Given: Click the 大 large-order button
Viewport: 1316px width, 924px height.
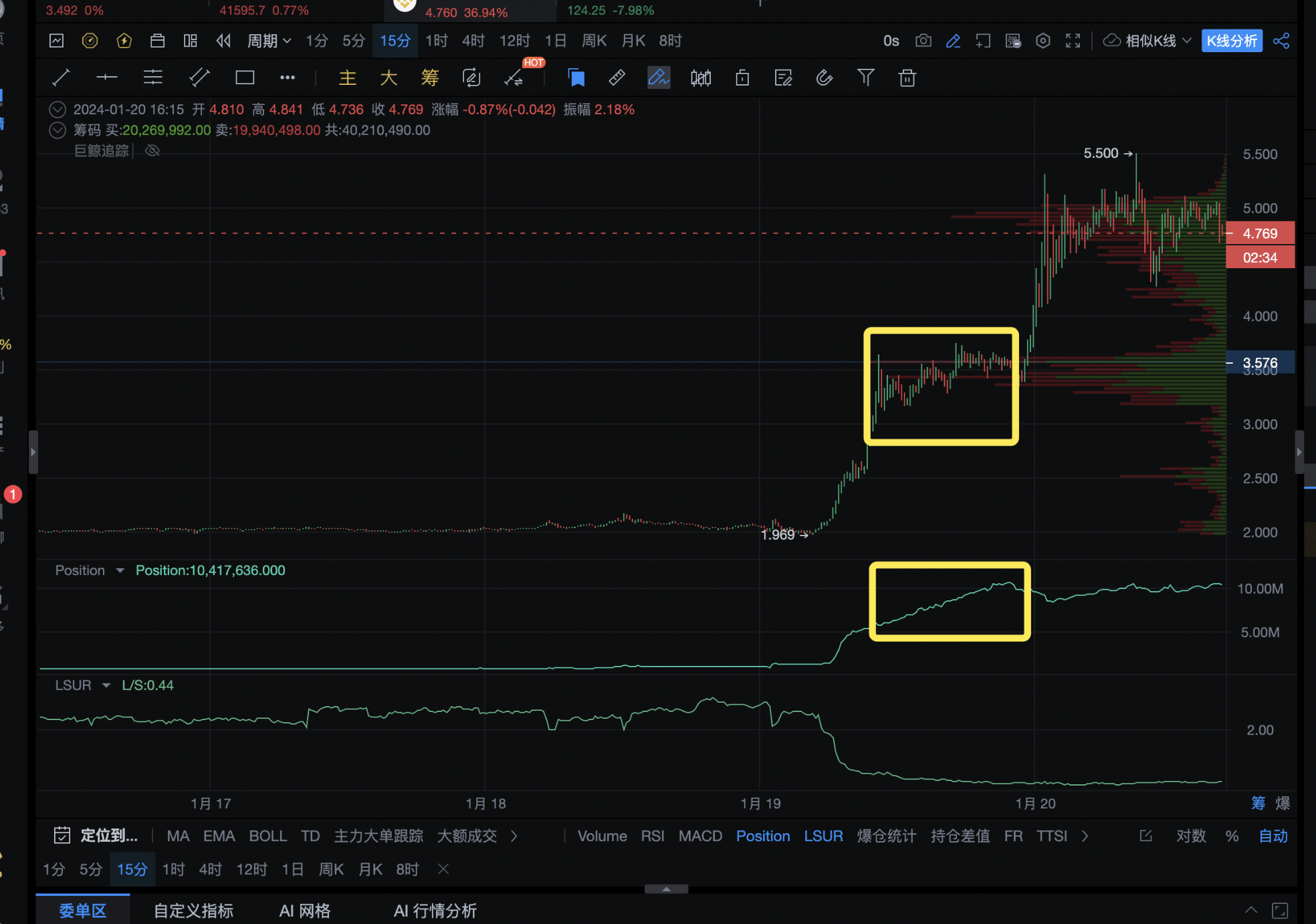Looking at the screenshot, I should 389,78.
